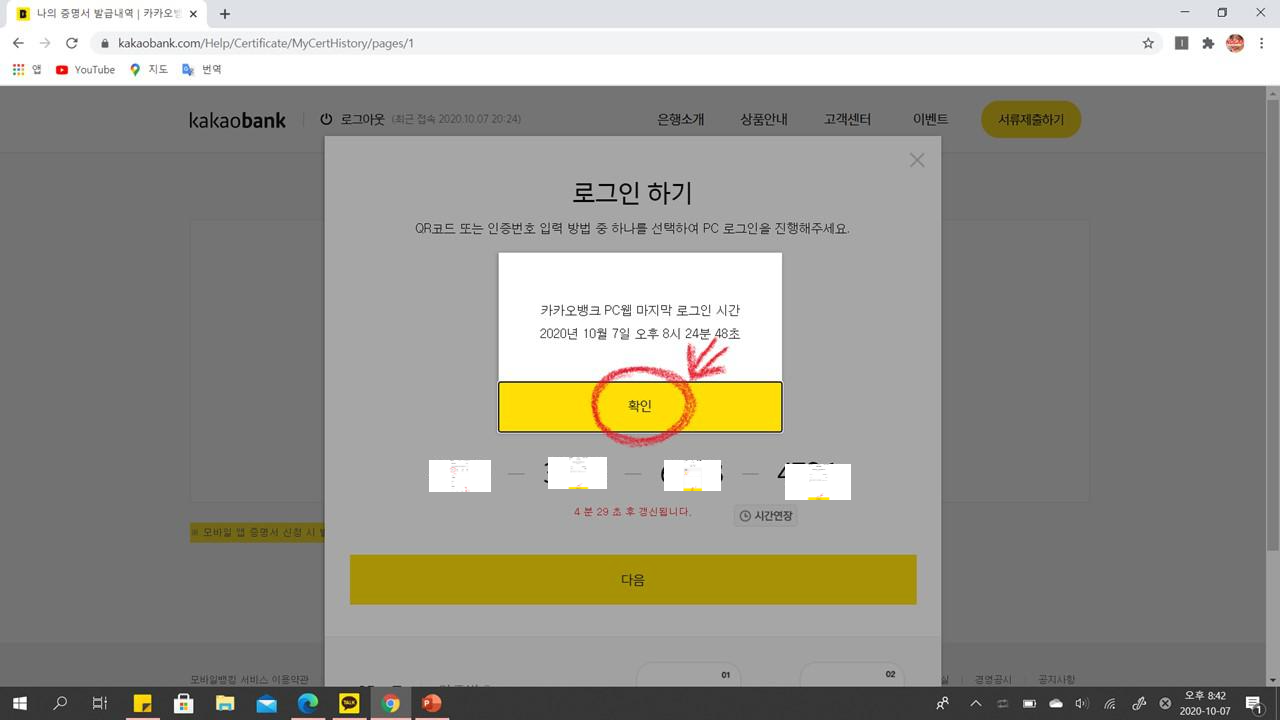Switch to Chrome in the taskbar
Screen dimensions: 1280x720
390,703
